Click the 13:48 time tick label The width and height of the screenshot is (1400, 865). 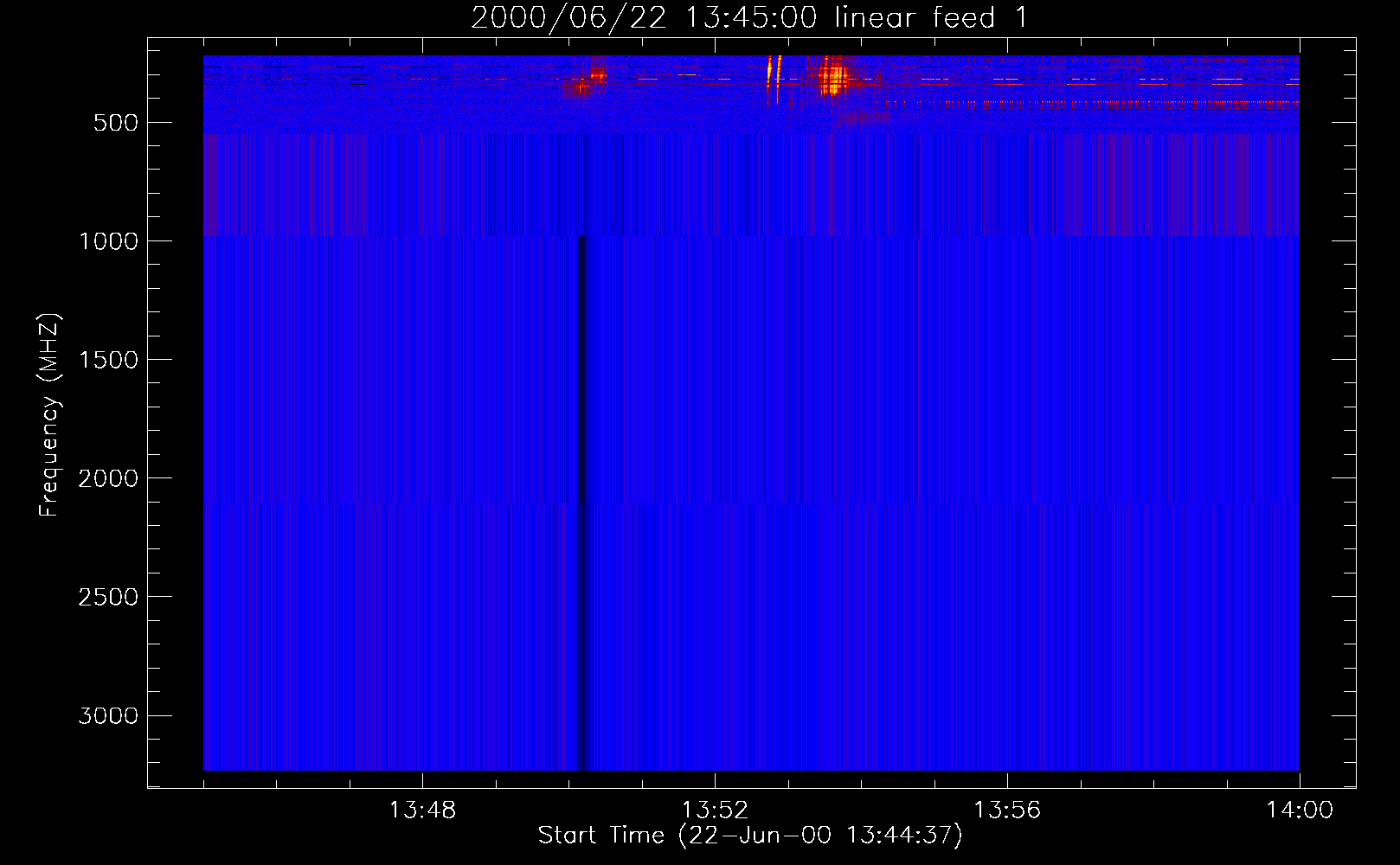pyautogui.click(x=422, y=811)
